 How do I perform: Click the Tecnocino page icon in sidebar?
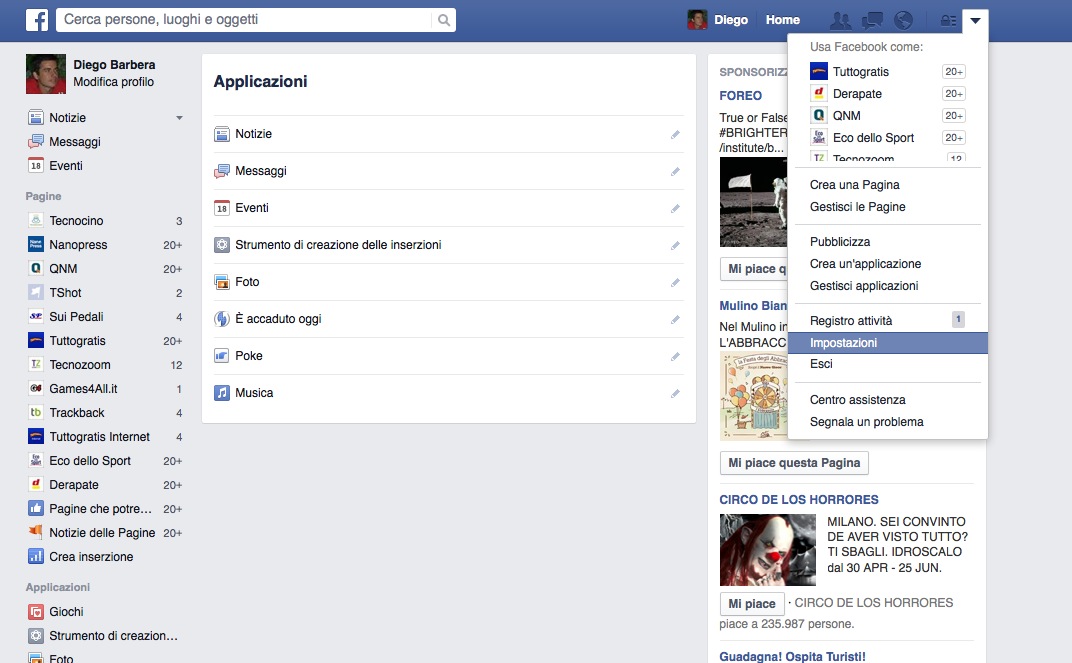click(36, 220)
